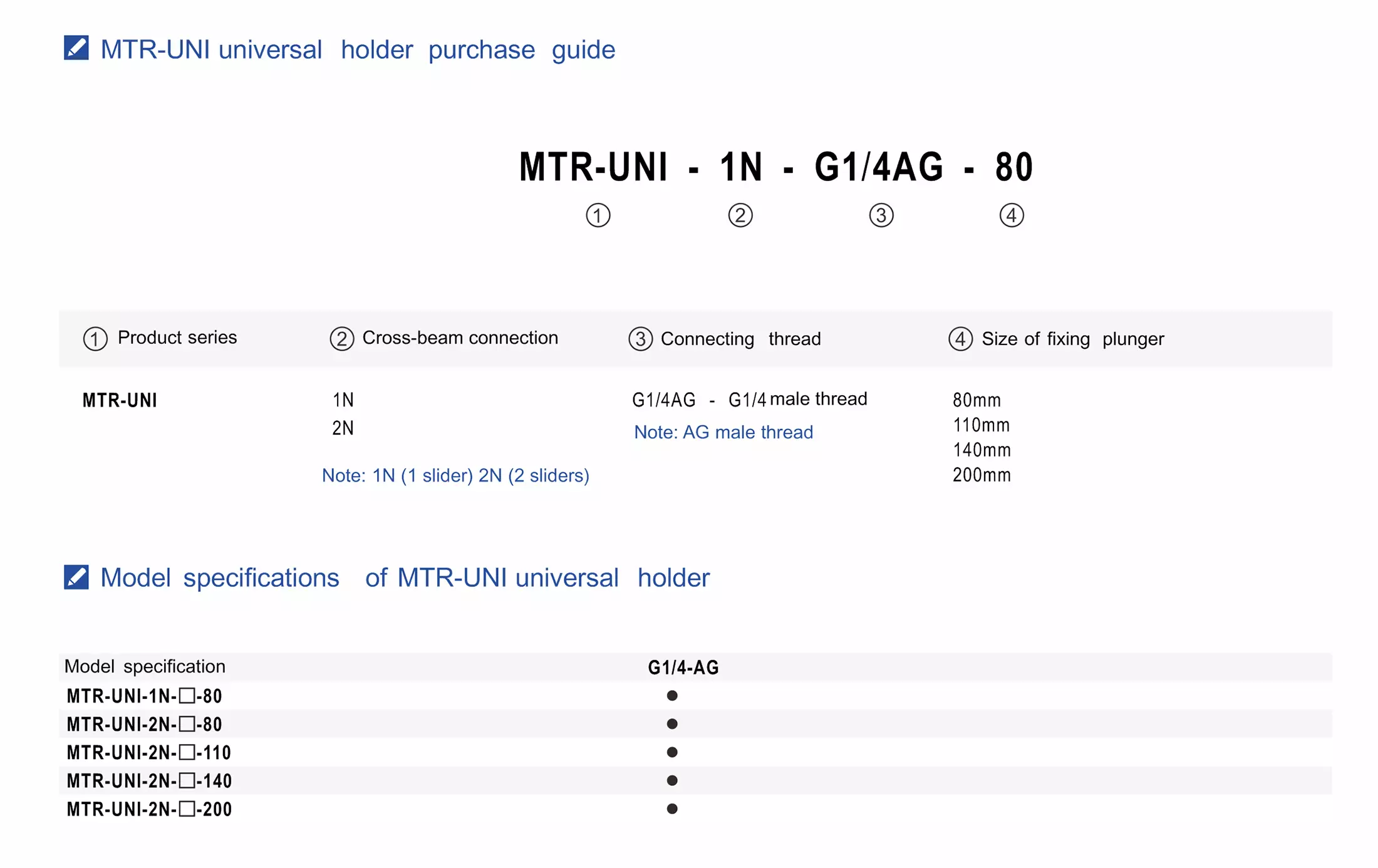Click circled 4 next to Size of fixing plunger

[960, 339]
